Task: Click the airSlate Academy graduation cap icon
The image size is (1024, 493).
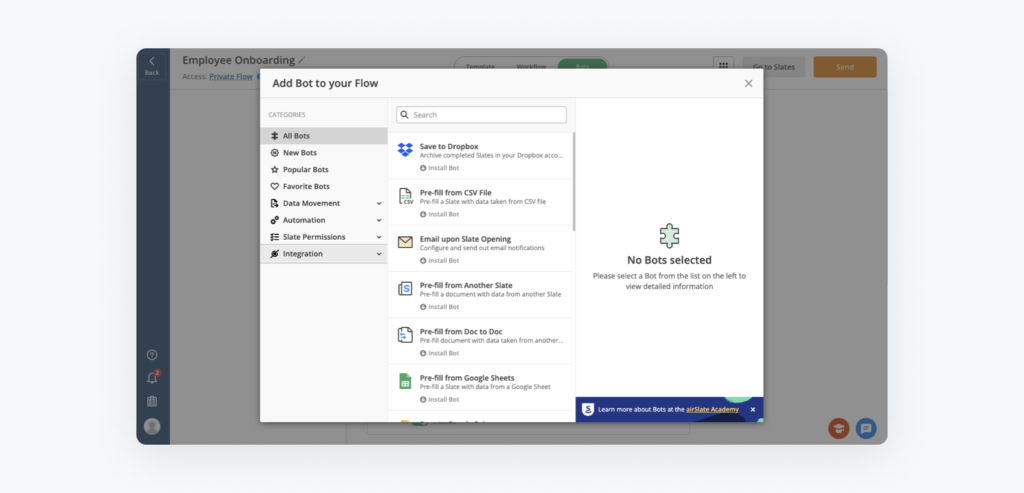Action: [838, 428]
